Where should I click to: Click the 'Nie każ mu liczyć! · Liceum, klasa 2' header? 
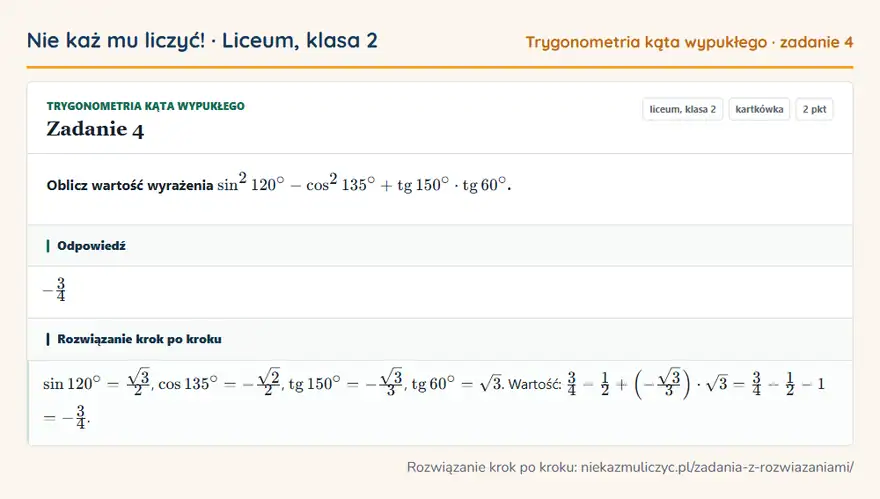click(x=202, y=40)
